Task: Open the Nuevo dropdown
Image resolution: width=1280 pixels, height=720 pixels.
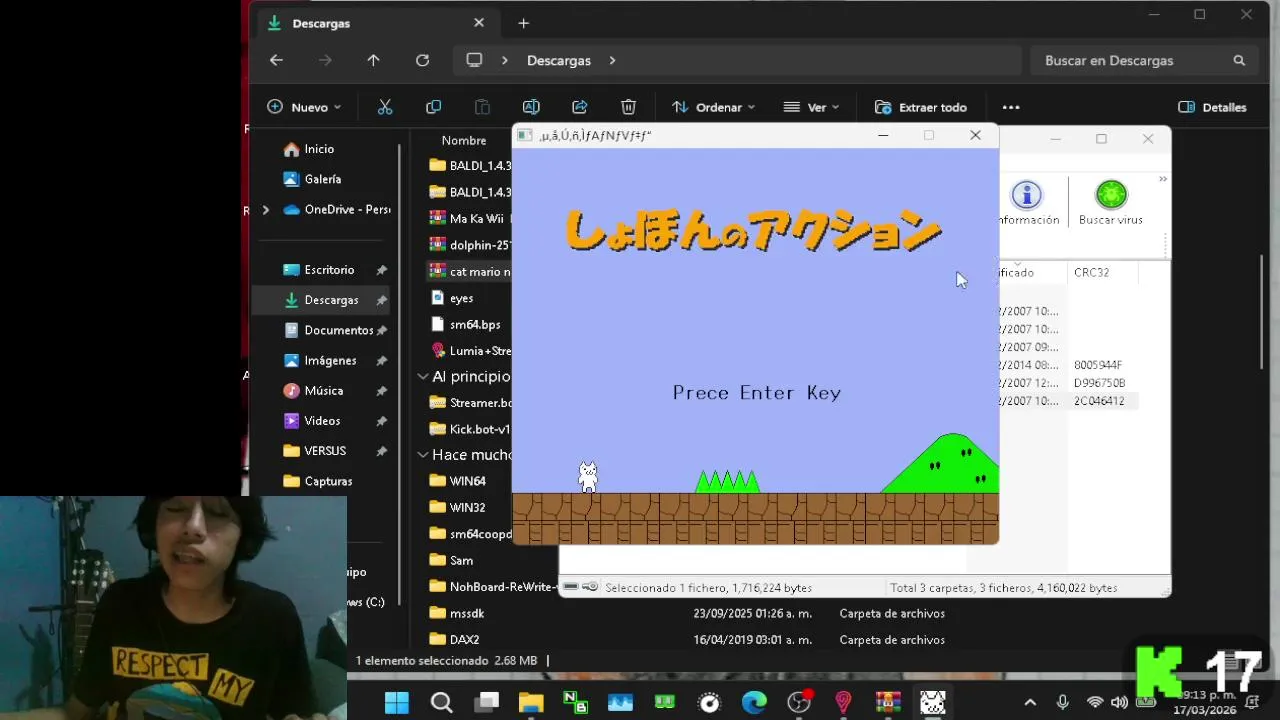Action: coord(304,107)
